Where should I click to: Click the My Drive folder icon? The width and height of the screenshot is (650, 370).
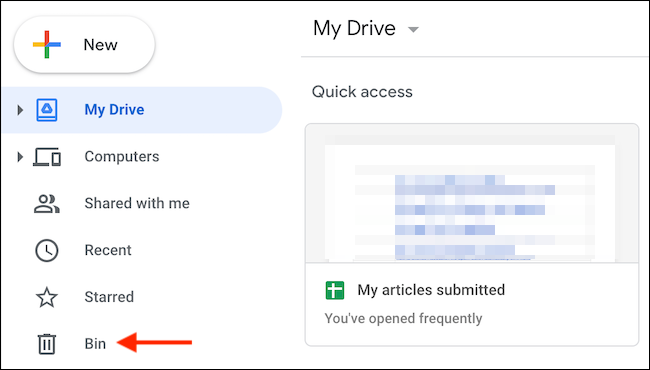[47, 110]
